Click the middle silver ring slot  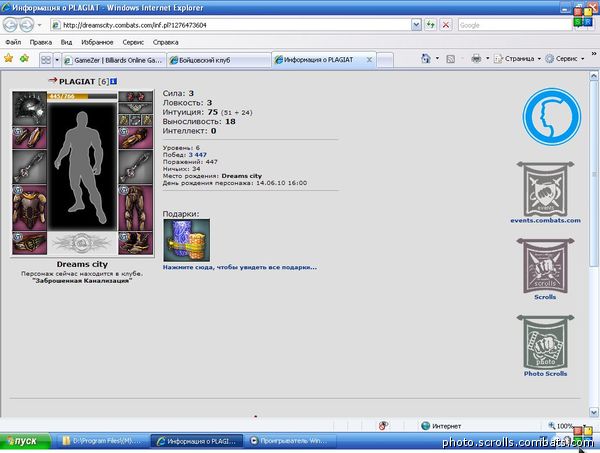pos(135,120)
